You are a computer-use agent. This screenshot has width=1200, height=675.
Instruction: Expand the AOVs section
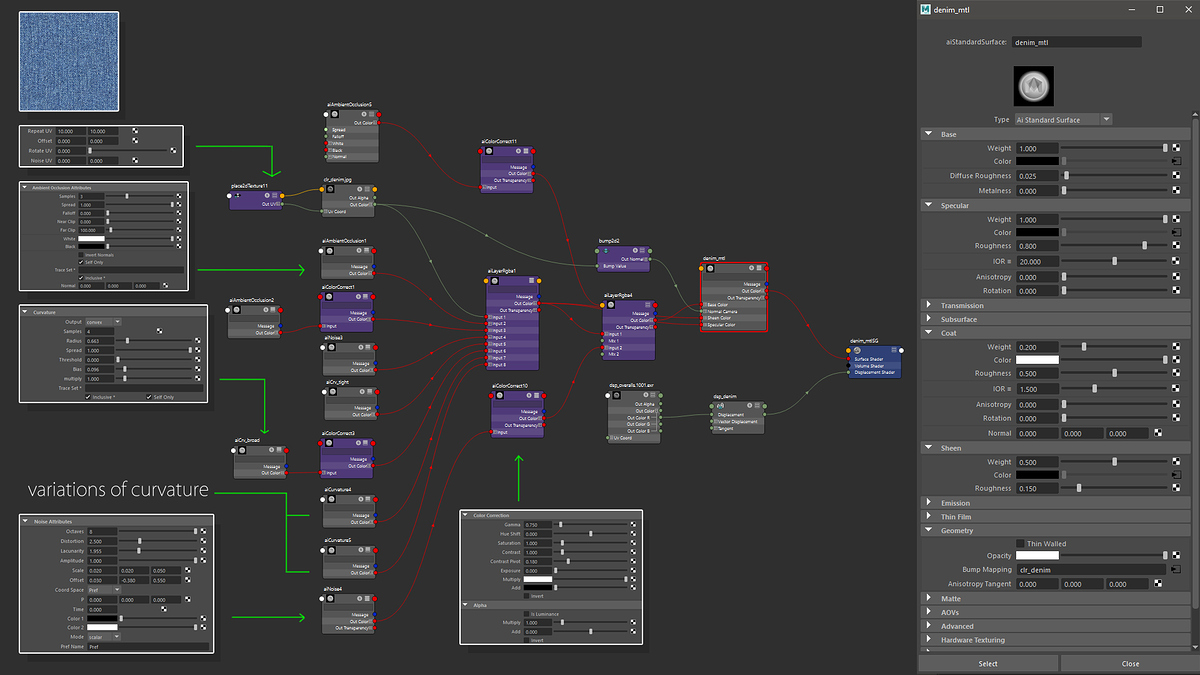tap(929, 612)
